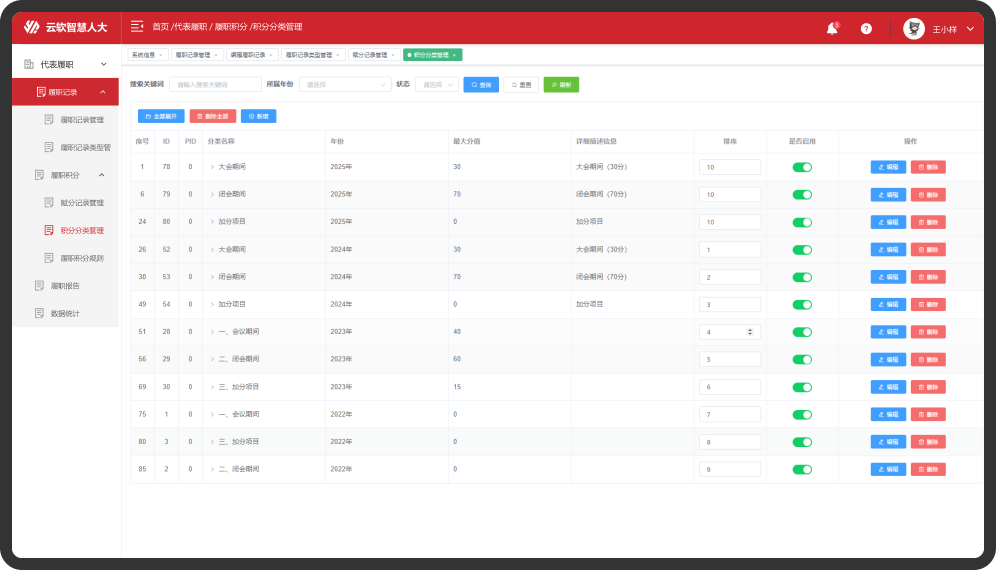Click the 王小祥 user avatar
The height and width of the screenshot is (570, 996).
pos(913,29)
